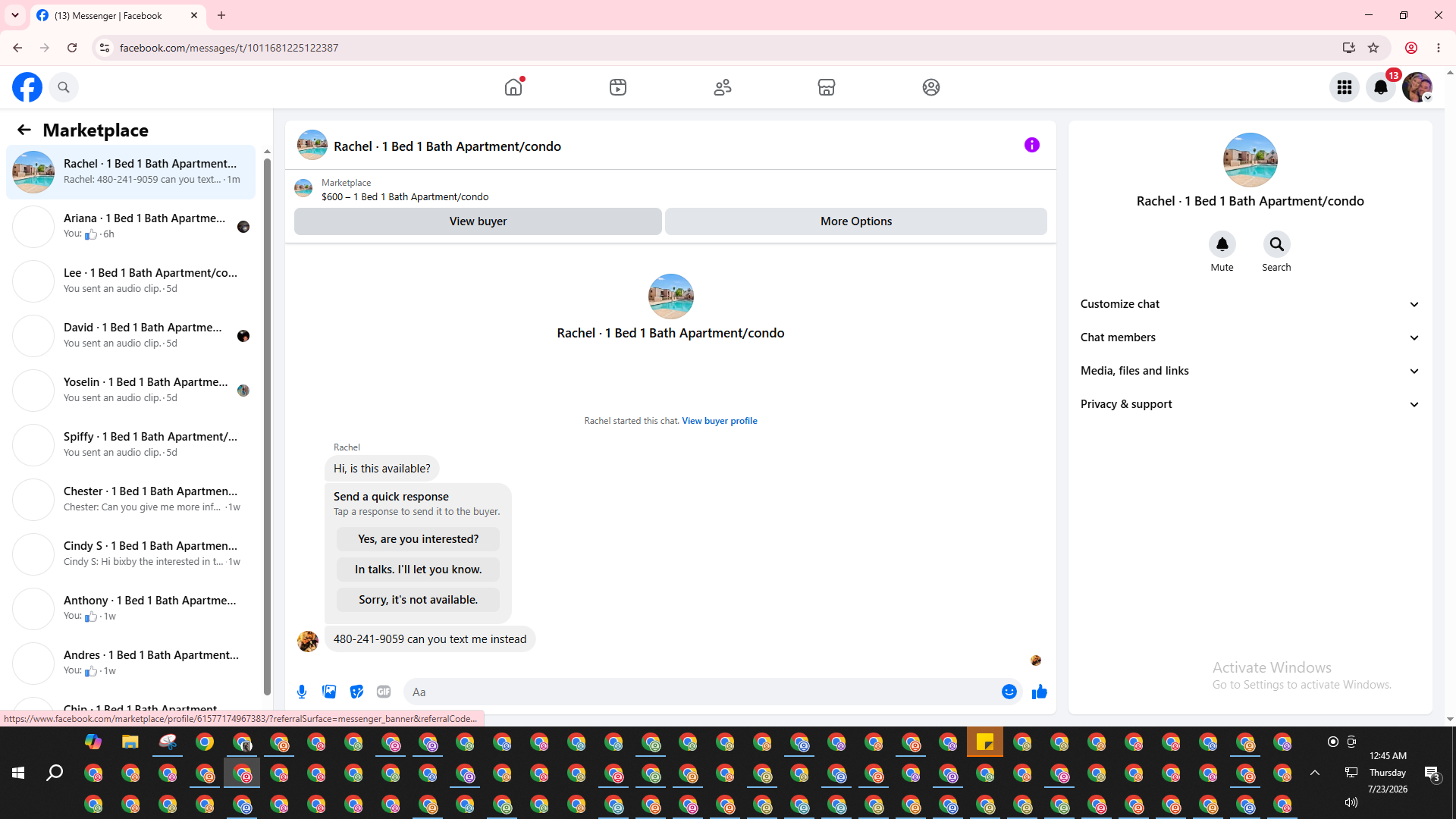The image size is (1456, 819).
Task: Open More Options for the listing
Action: point(856,221)
